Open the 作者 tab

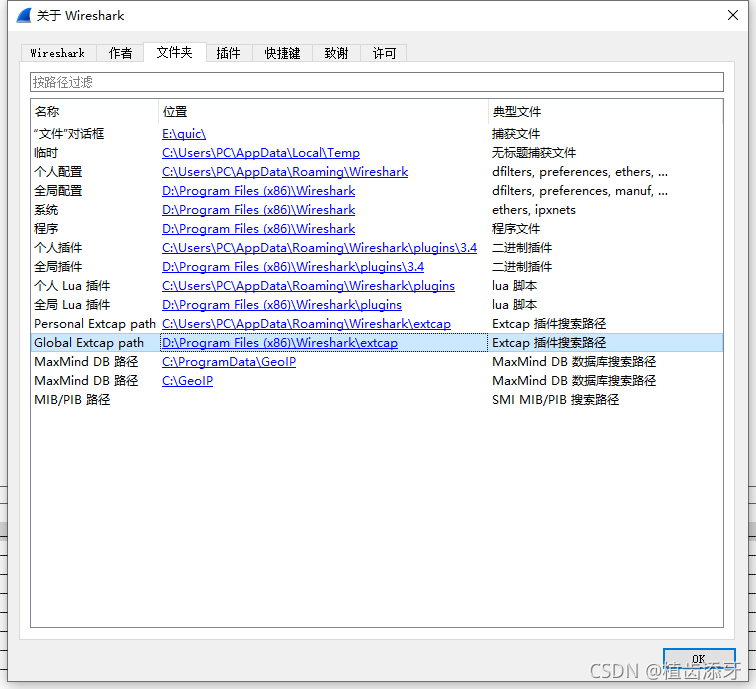[x=120, y=53]
